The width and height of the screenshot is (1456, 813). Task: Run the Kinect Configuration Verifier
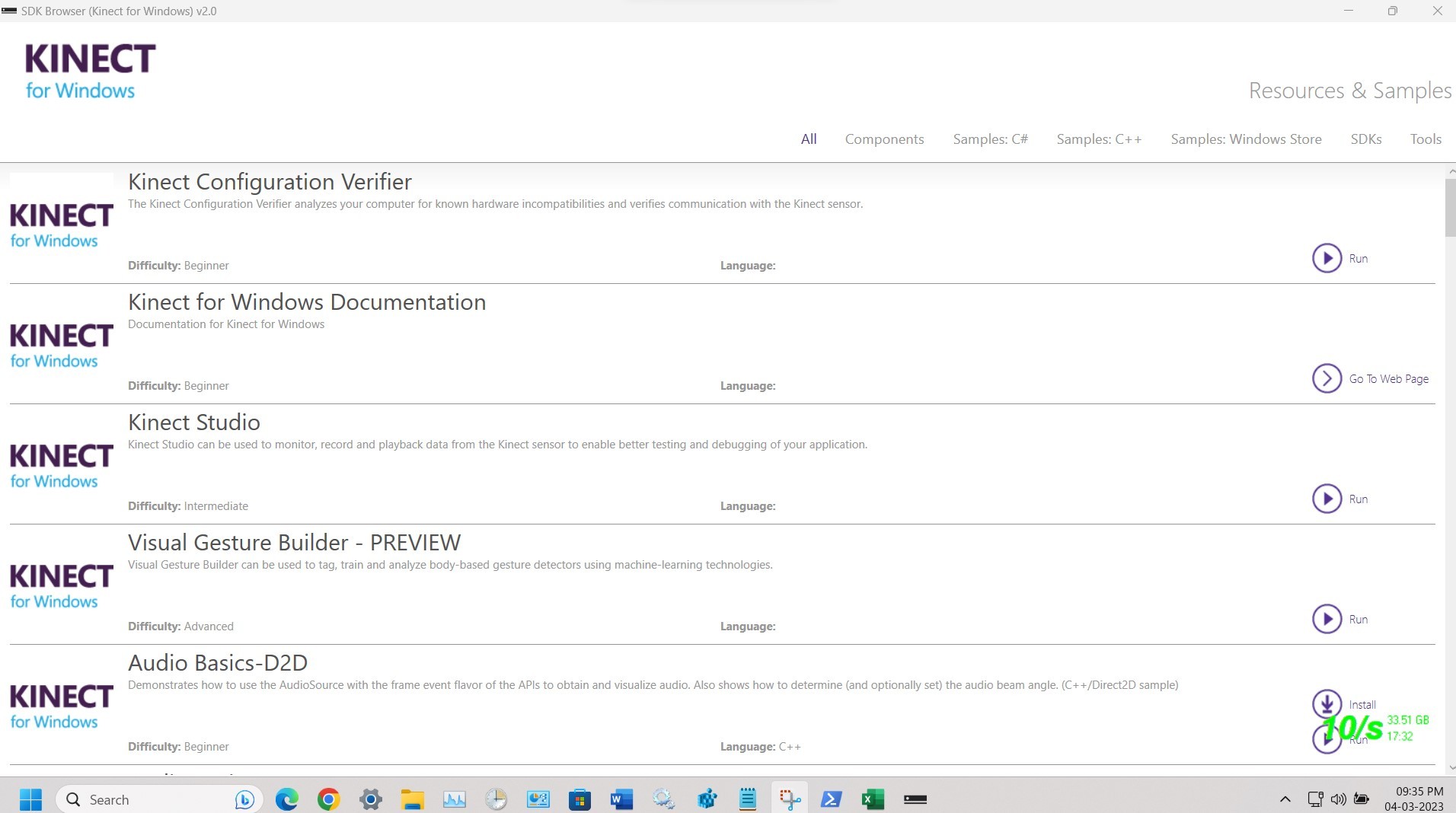[x=1340, y=258]
